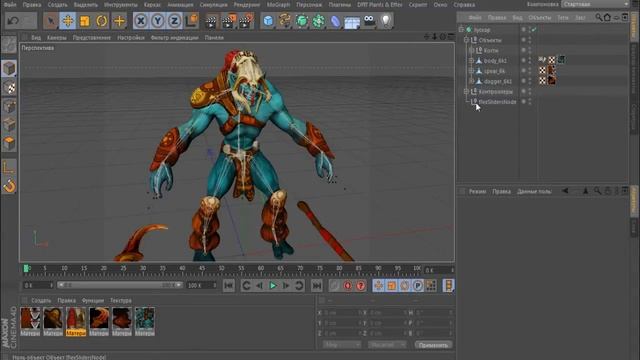Viewport: 640px width, 360px height.
Task: Click the home icon in Object Manager
Action: (x=607, y=17)
